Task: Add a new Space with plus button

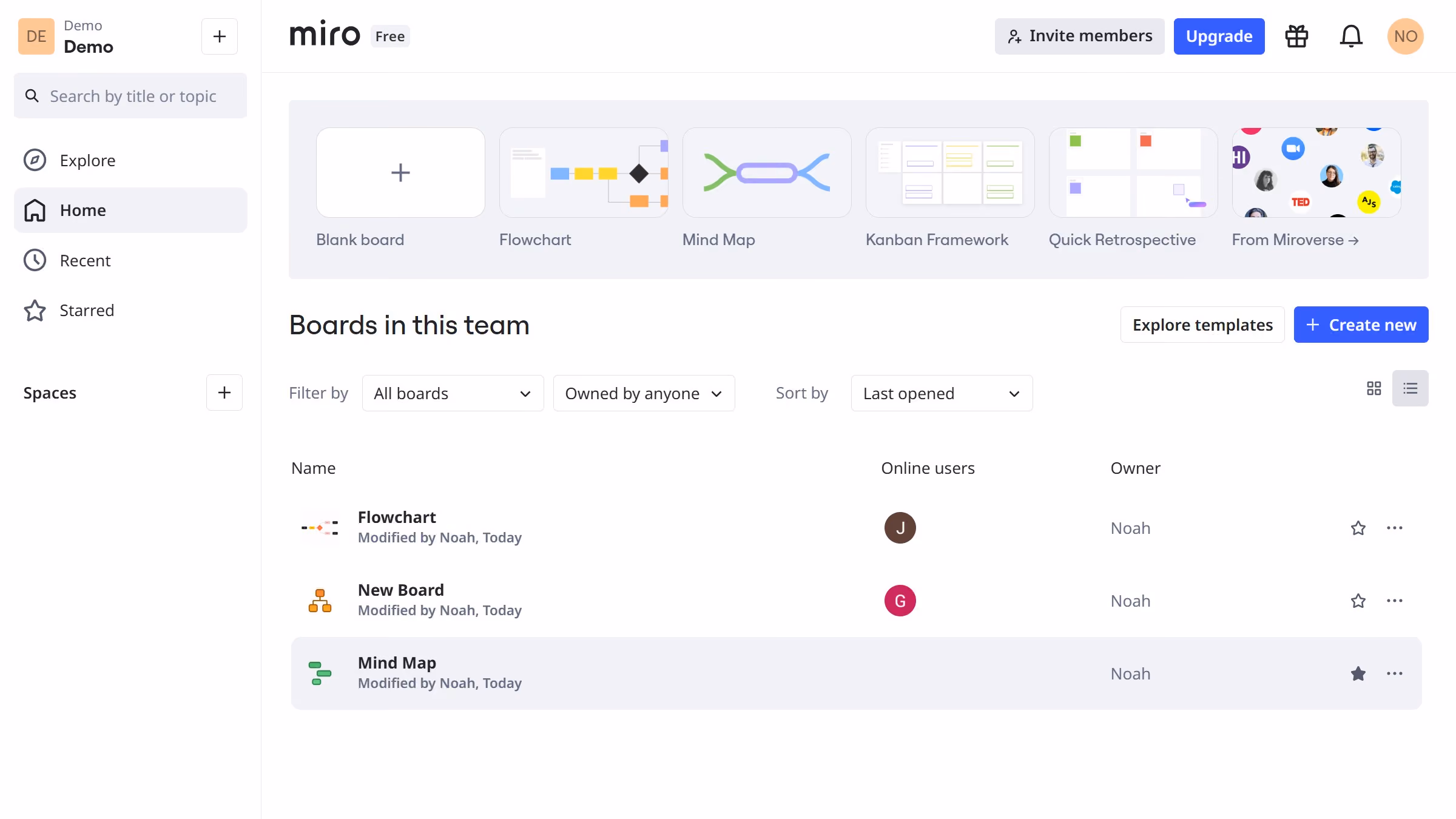Action: point(224,393)
